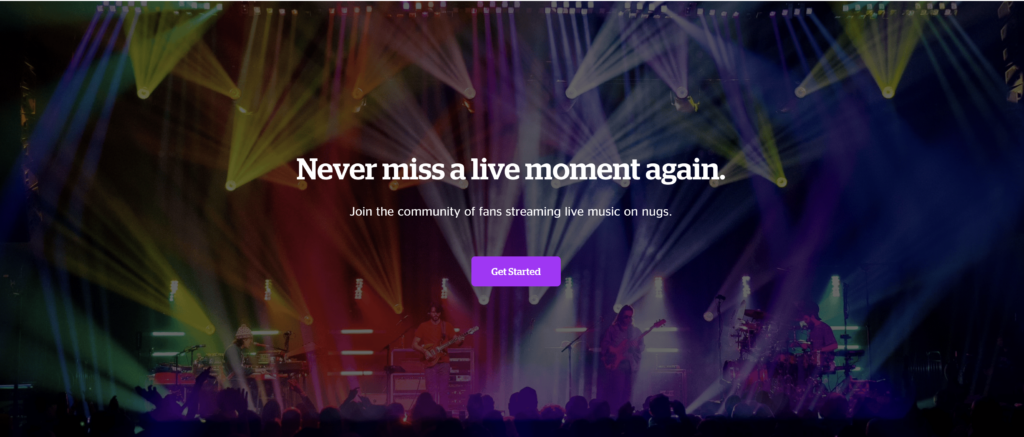Image resolution: width=1024 pixels, height=437 pixels.
Task: Click the crowd silhouettes below the stage
Action: pyautogui.click(x=512, y=413)
